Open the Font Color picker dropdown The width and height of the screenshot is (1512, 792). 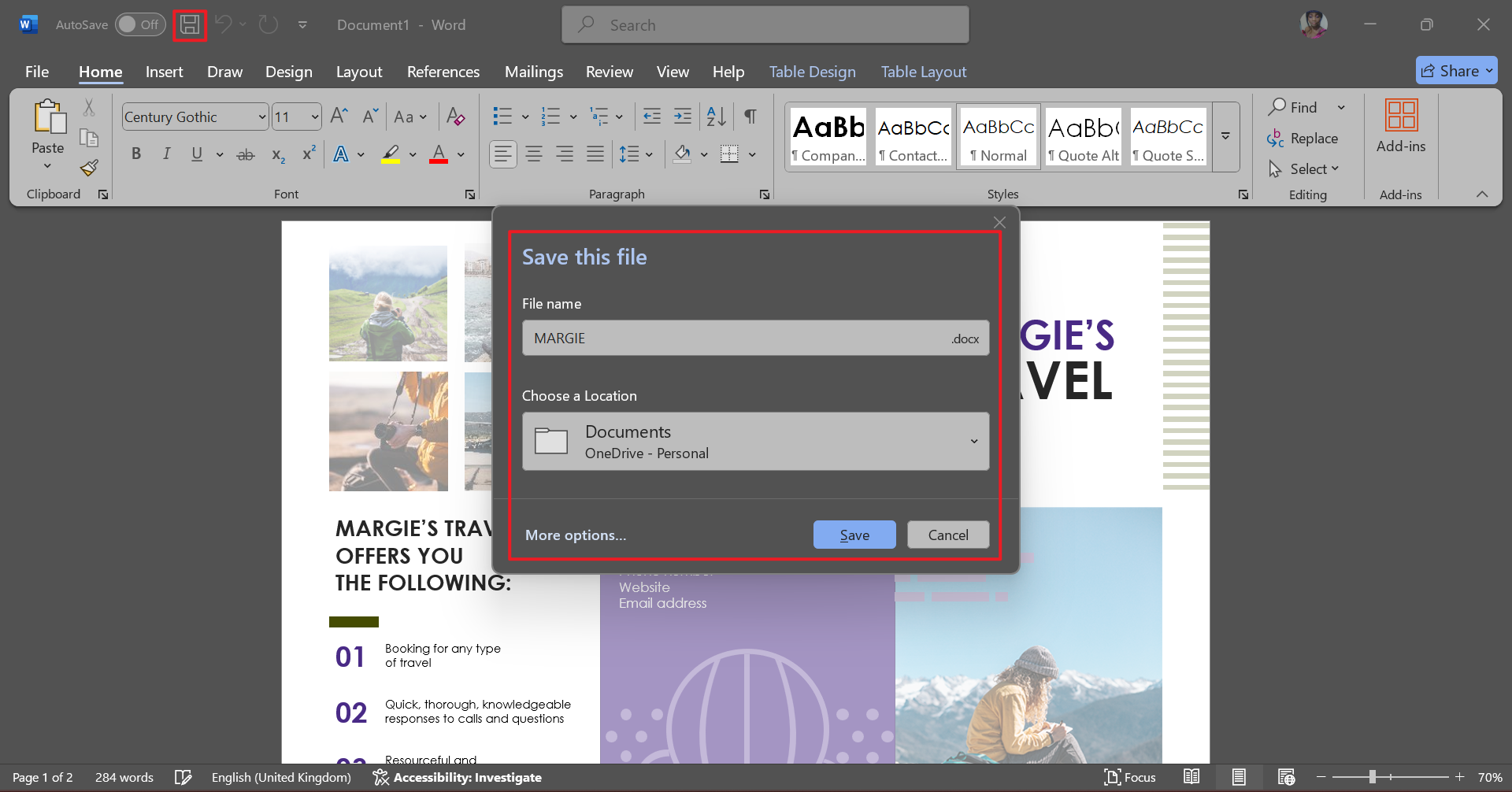point(460,154)
